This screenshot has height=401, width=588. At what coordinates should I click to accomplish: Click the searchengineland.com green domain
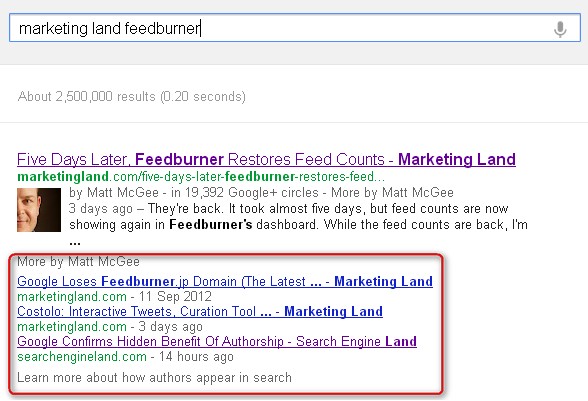[x=82, y=356]
